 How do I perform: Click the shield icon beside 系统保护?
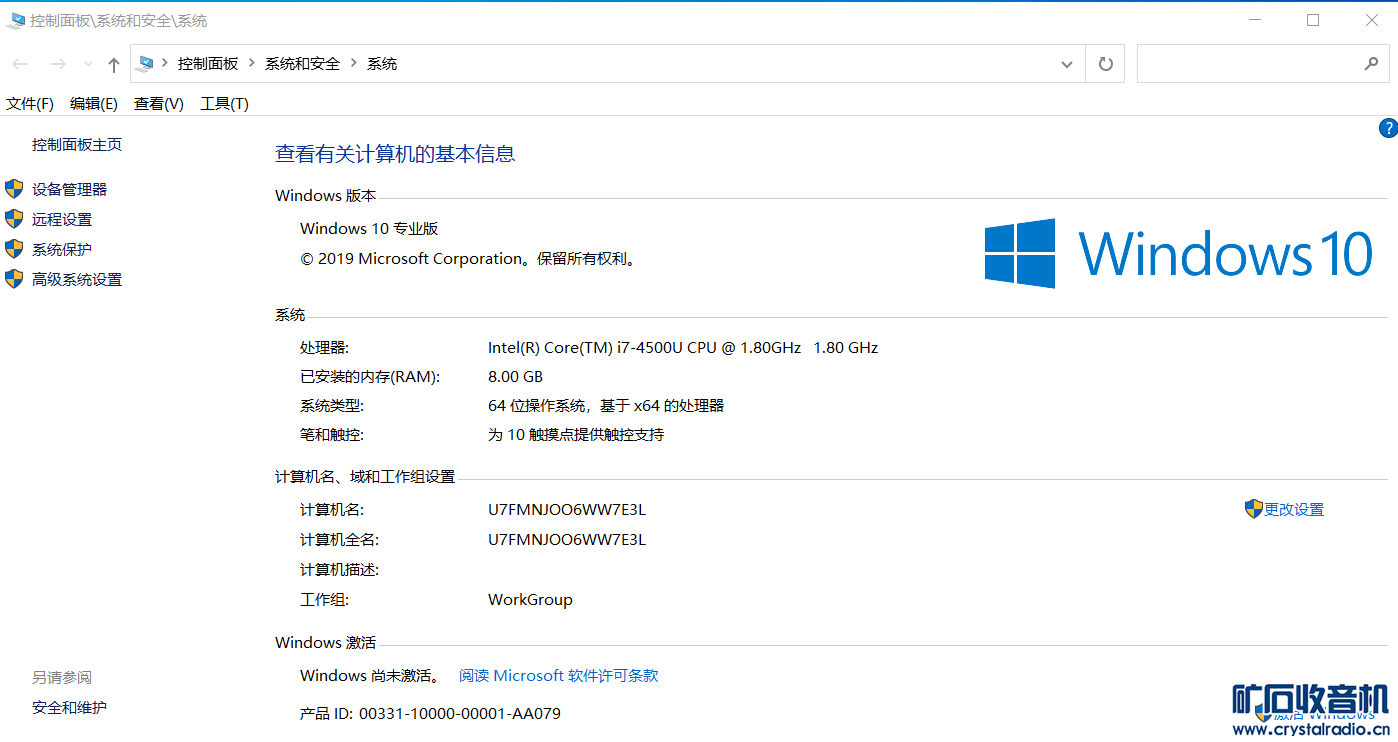[14, 249]
